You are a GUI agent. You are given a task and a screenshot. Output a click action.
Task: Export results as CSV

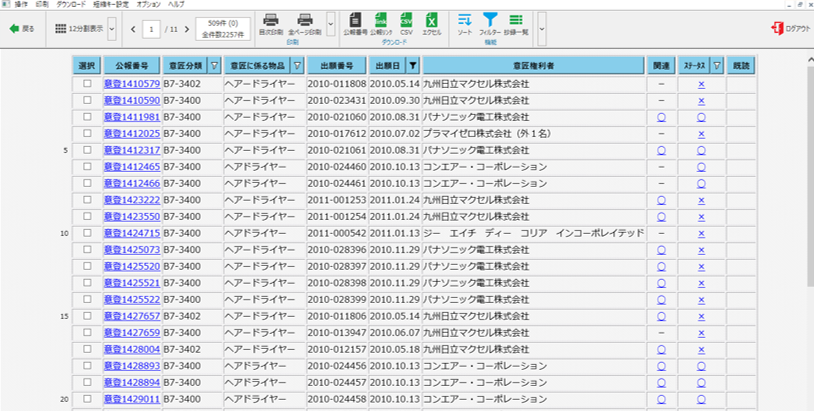[406, 24]
